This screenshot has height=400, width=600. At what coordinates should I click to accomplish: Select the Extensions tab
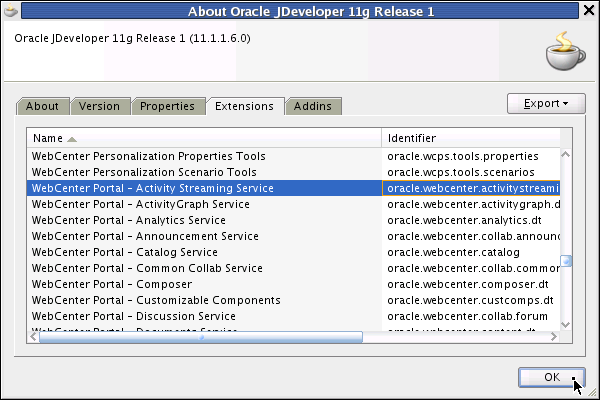[x=245, y=106]
